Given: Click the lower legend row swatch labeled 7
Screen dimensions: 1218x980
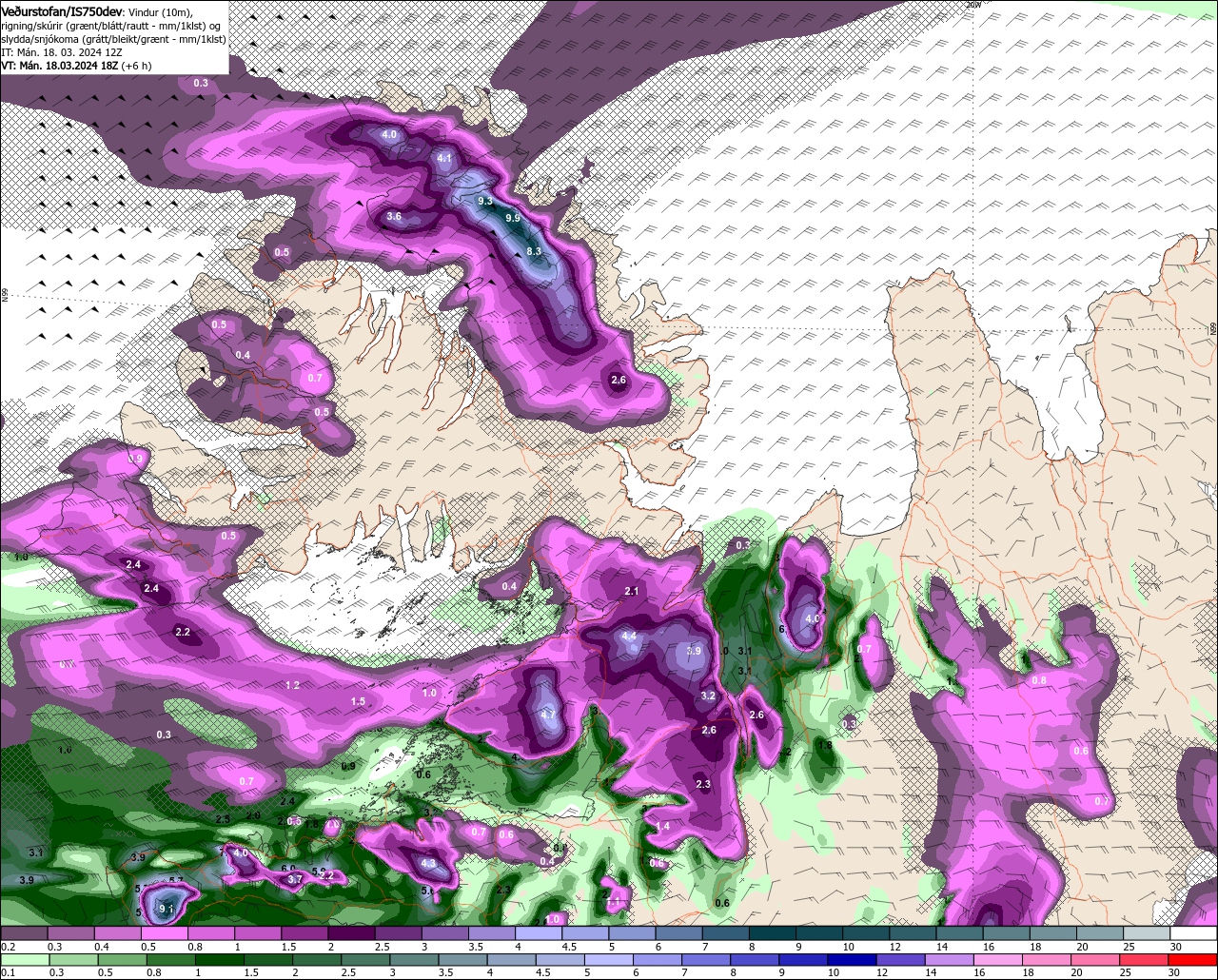Looking at the screenshot, I should (708, 959).
